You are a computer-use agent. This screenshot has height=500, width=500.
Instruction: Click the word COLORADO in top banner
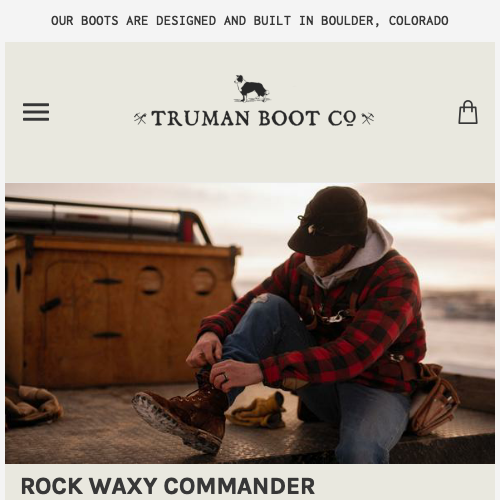tap(418, 21)
